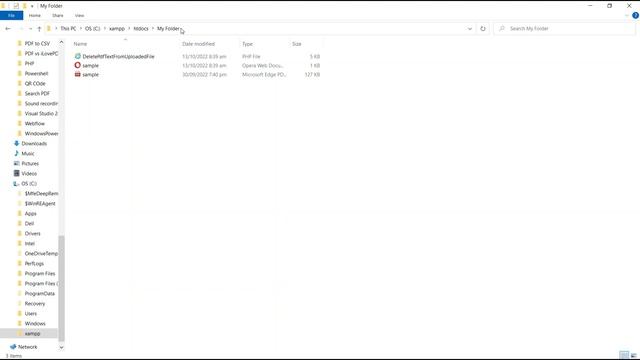Open the File ribbon tab

[x=11, y=16]
